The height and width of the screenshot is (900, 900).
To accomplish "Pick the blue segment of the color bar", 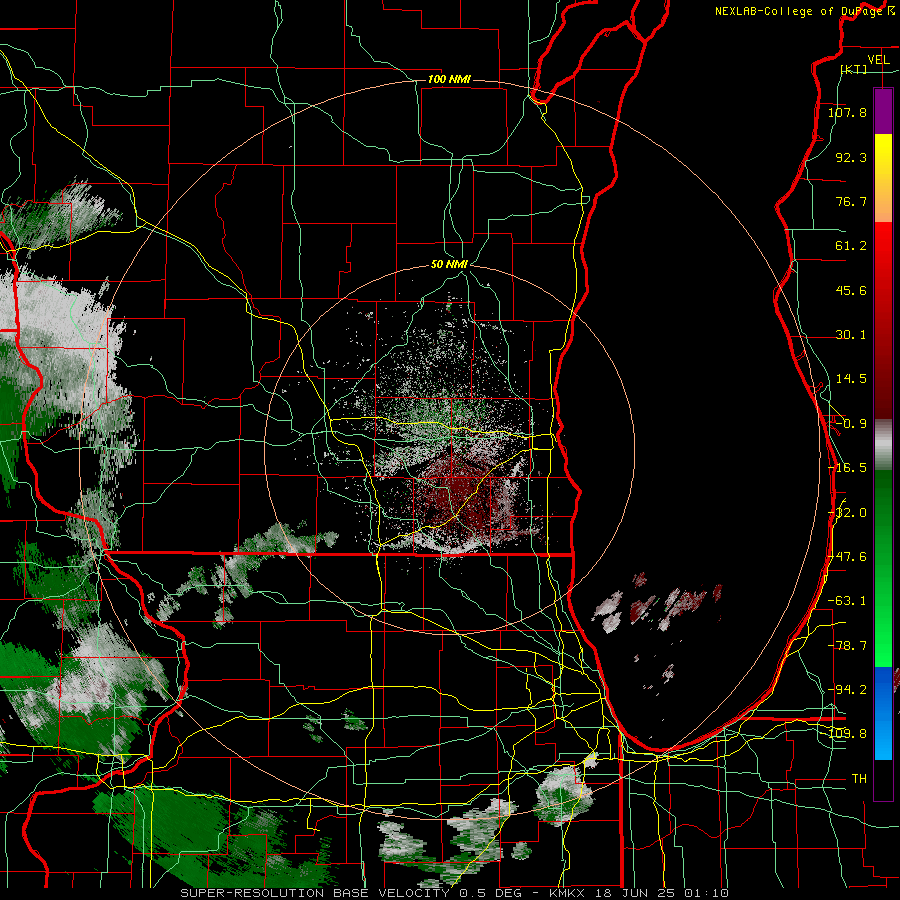I will point(883,713).
